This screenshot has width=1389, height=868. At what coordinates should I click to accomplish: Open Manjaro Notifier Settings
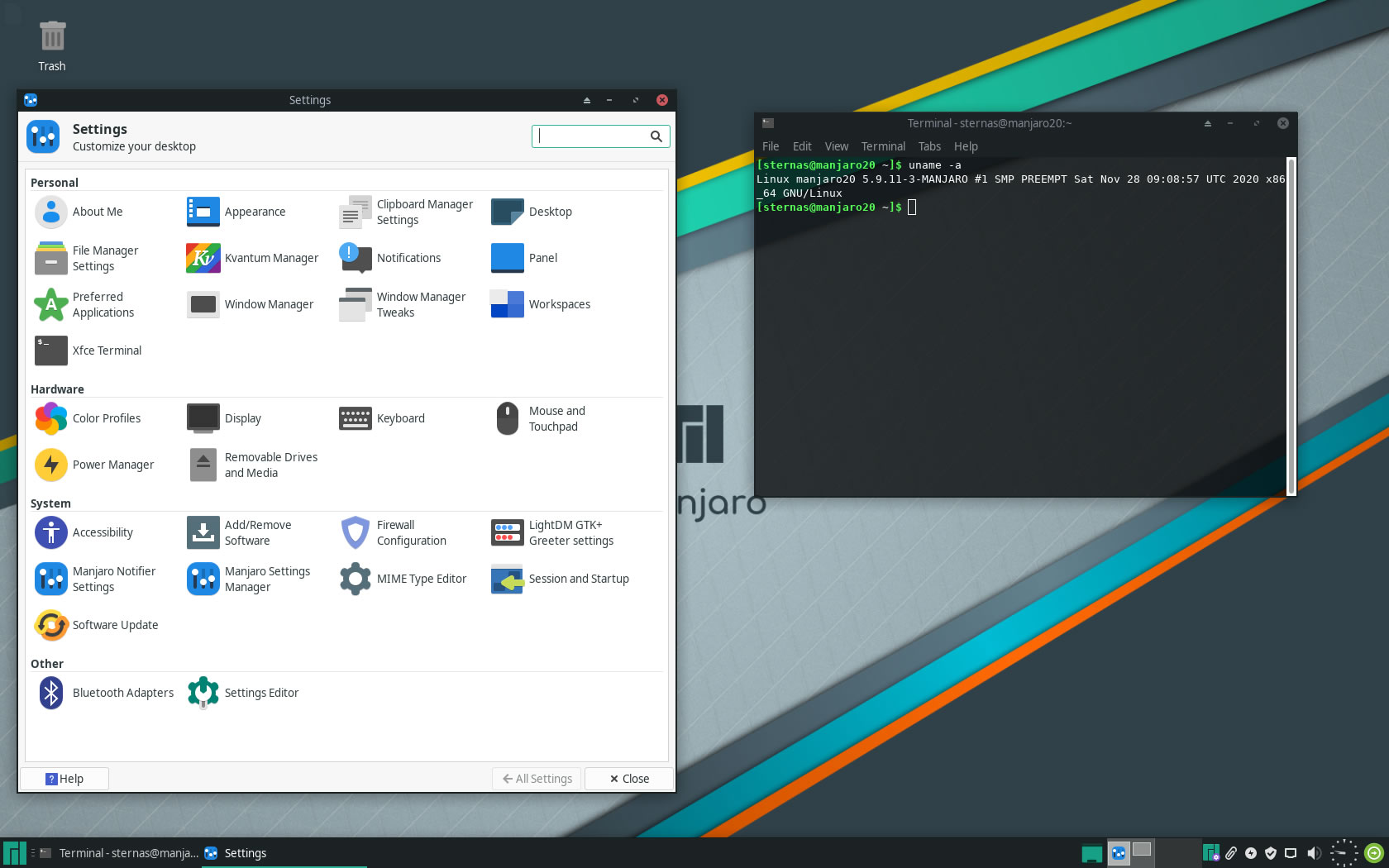(x=95, y=579)
